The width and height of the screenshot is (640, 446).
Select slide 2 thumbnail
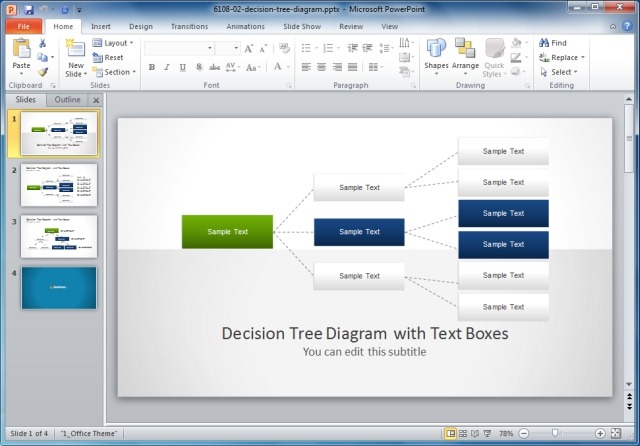[59, 185]
